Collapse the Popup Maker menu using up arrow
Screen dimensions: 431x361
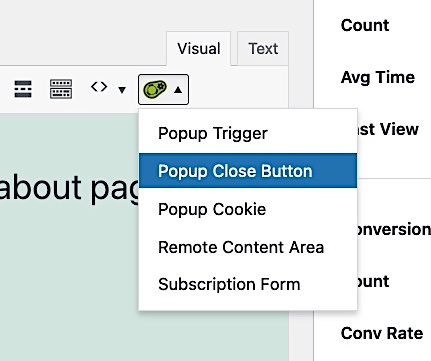tap(178, 90)
